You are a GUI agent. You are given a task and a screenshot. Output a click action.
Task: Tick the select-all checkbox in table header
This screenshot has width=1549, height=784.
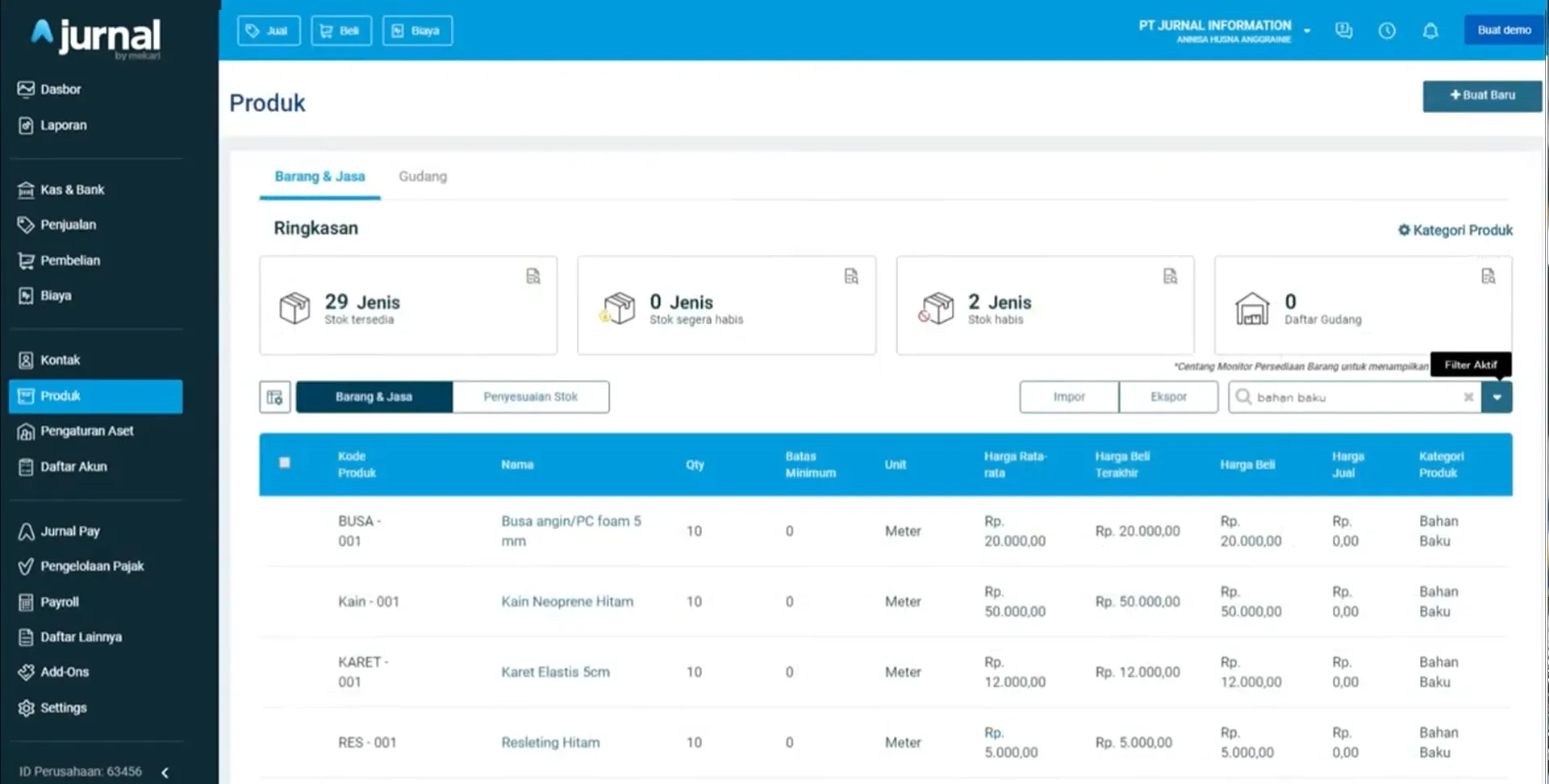tap(285, 463)
